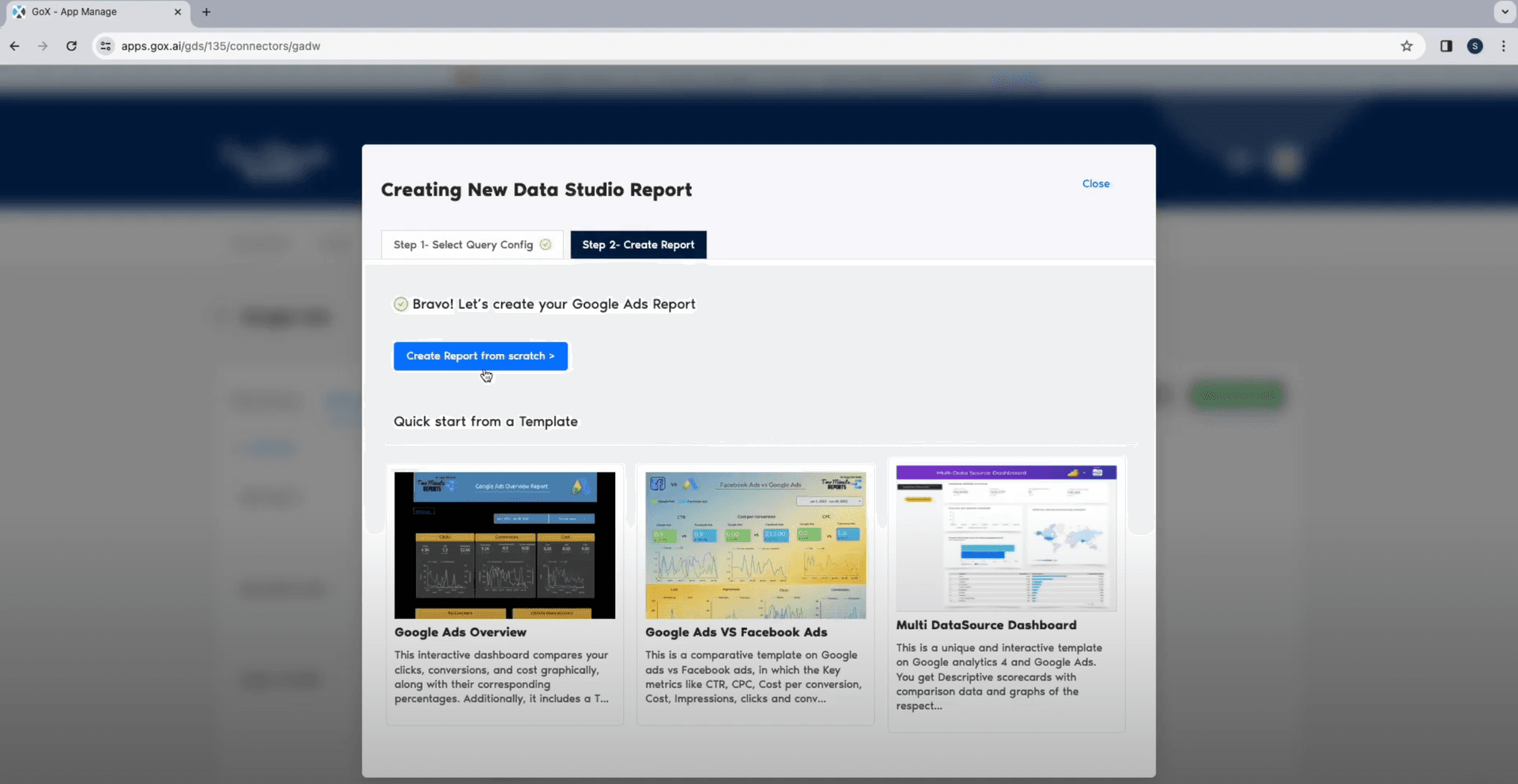Click the Multi DataSource Dashboard title
This screenshot has width=1518, height=784.
[986, 625]
